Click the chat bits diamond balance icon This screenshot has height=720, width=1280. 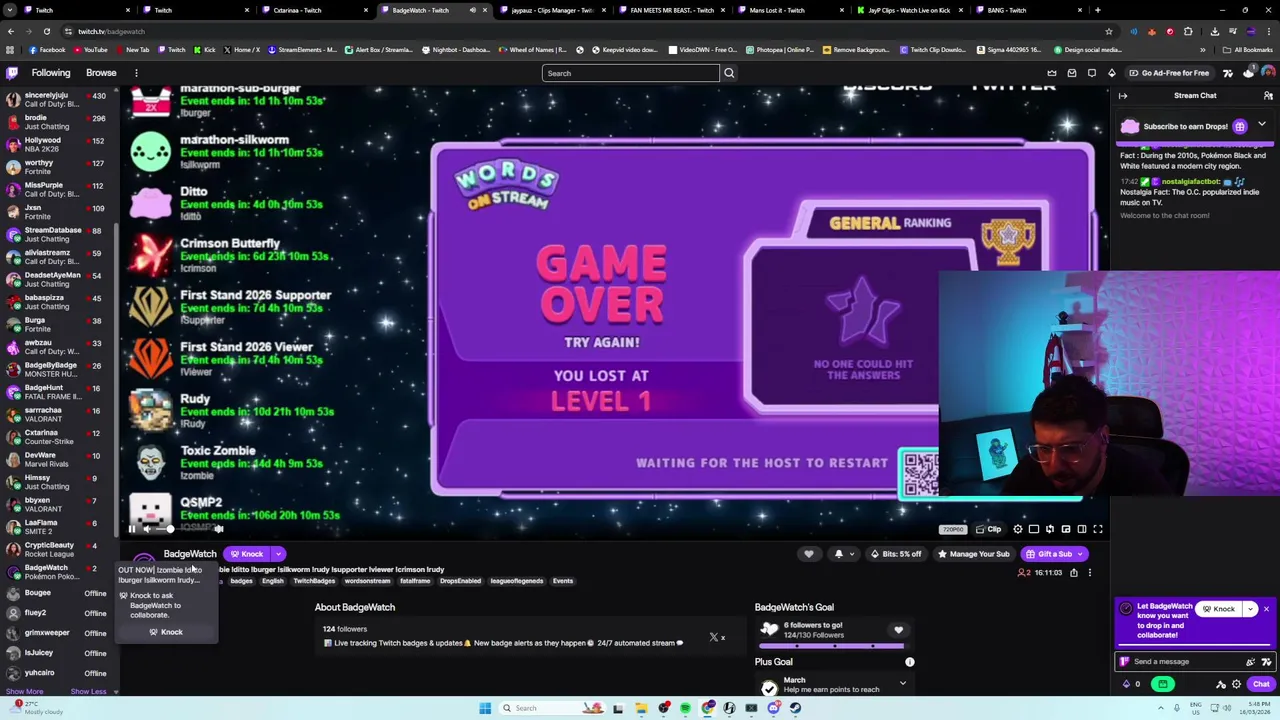pyautogui.click(x=1130, y=684)
